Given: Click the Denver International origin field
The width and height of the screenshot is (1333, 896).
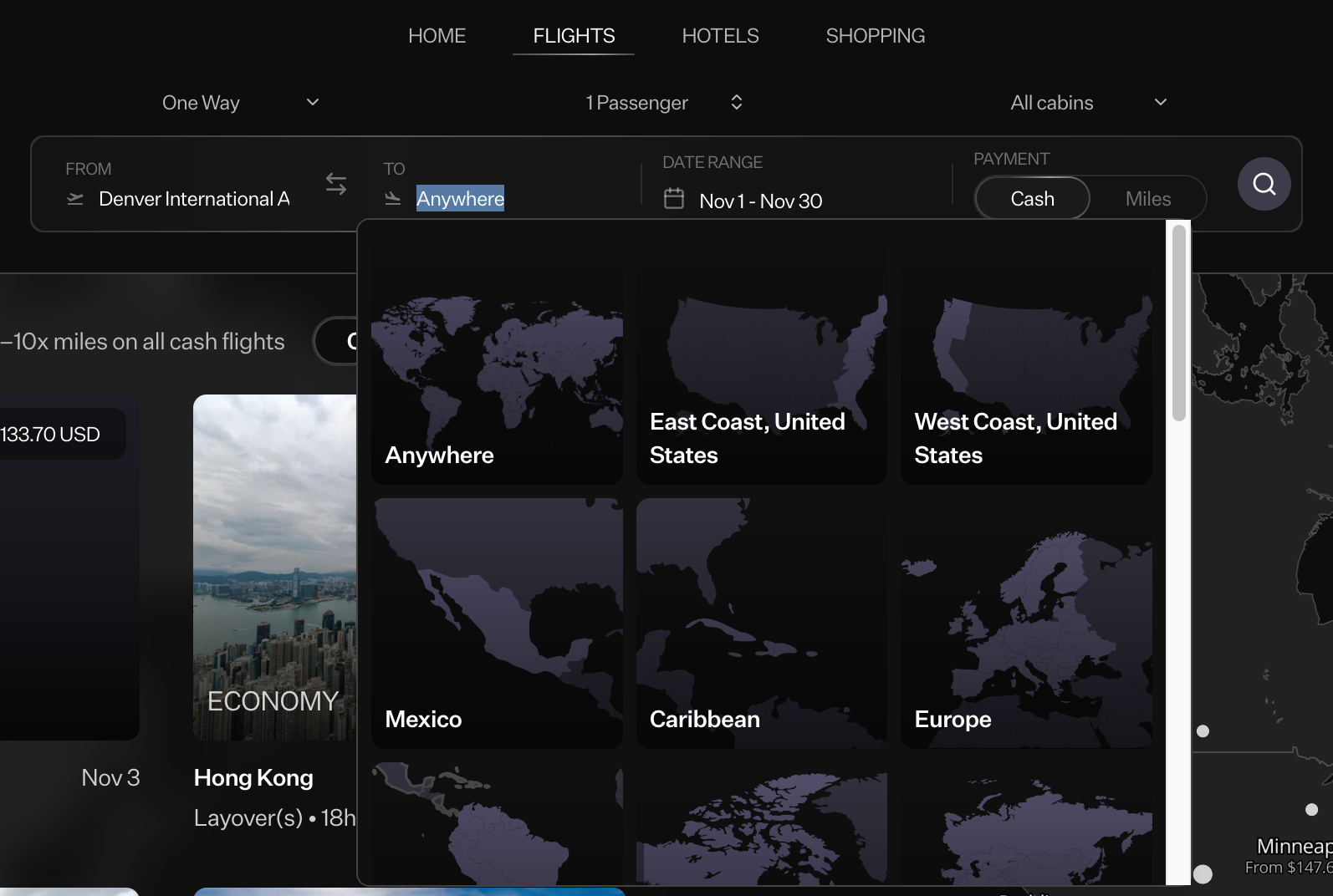Looking at the screenshot, I should coord(194,199).
